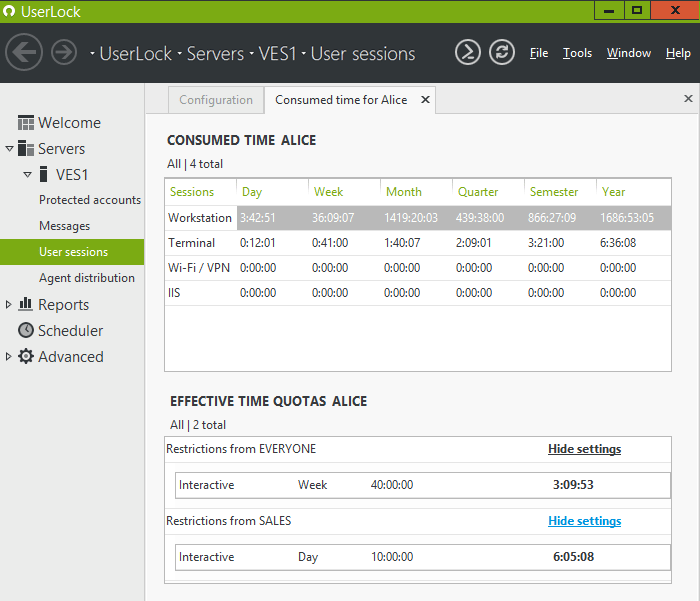
Task: Open Agent distribution in sidebar
Action: click(87, 278)
